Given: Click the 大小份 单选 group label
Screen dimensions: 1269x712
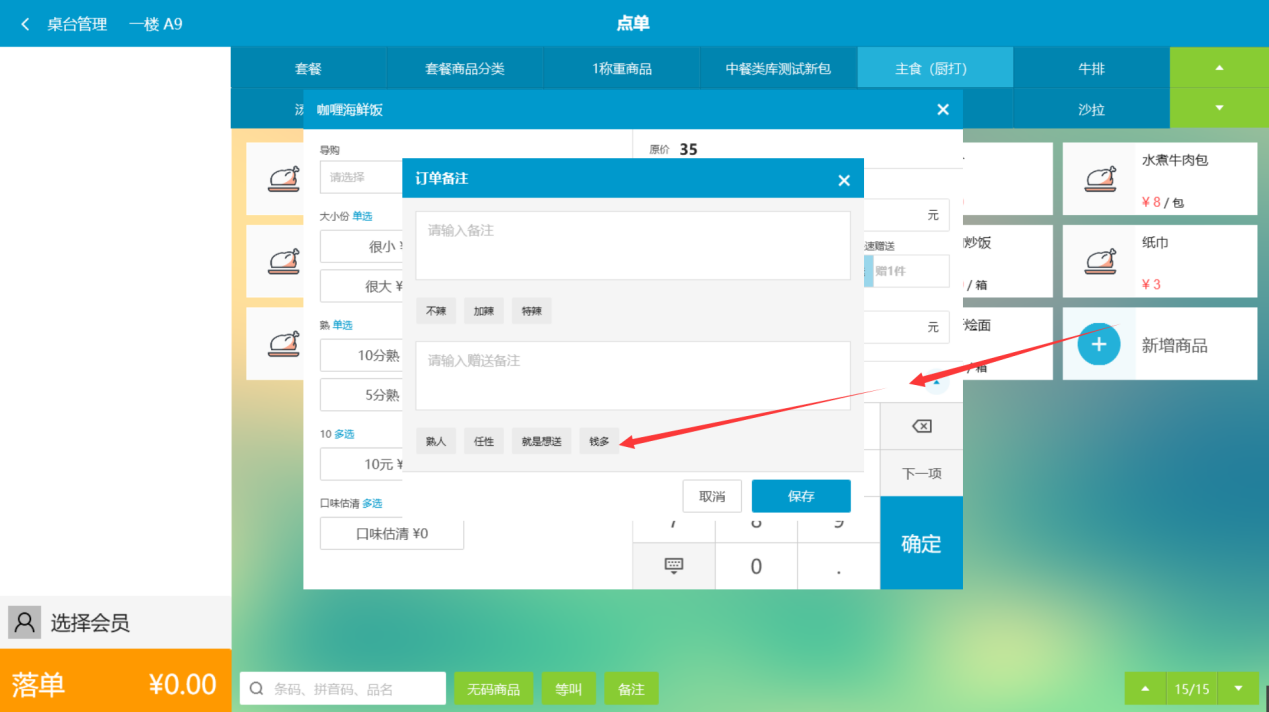Looking at the screenshot, I should tap(346, 216).
